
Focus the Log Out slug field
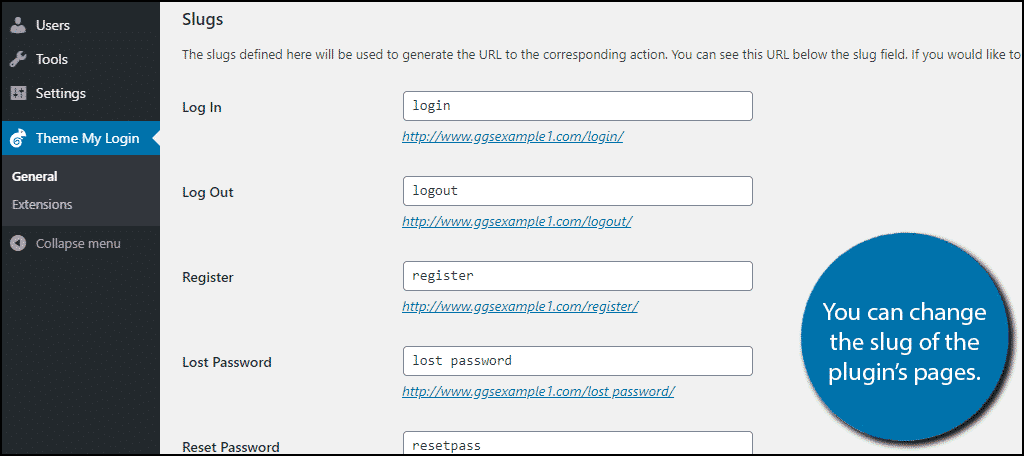click(577, 191)
